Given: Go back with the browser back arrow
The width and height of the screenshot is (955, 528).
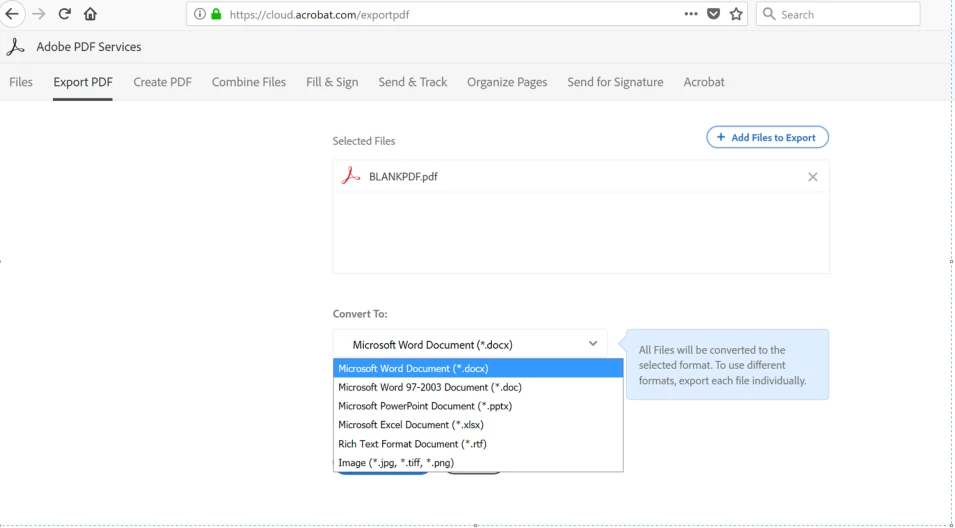Looking at the screenshot, I should coord(12,14).
